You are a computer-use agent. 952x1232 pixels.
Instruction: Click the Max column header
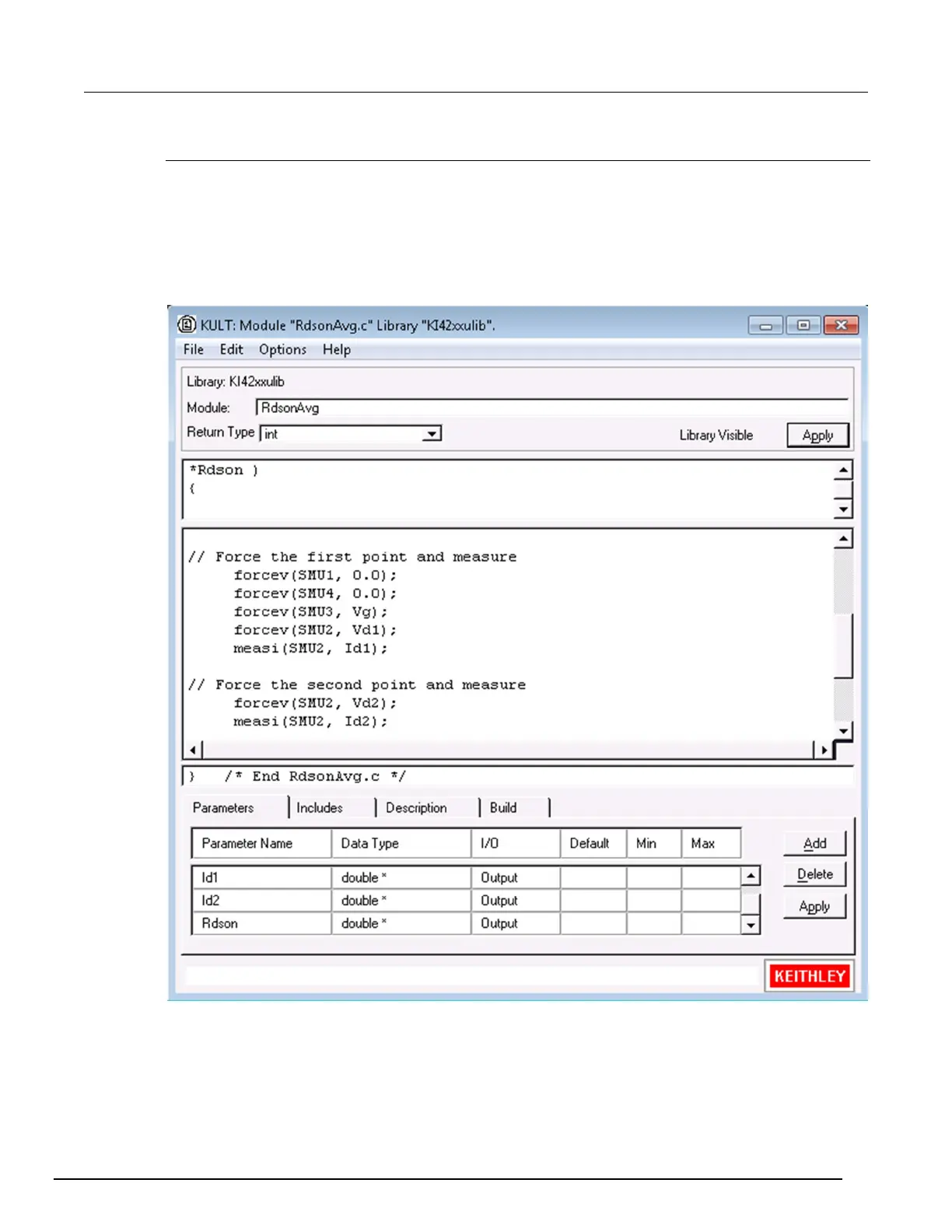pos(711,844)
